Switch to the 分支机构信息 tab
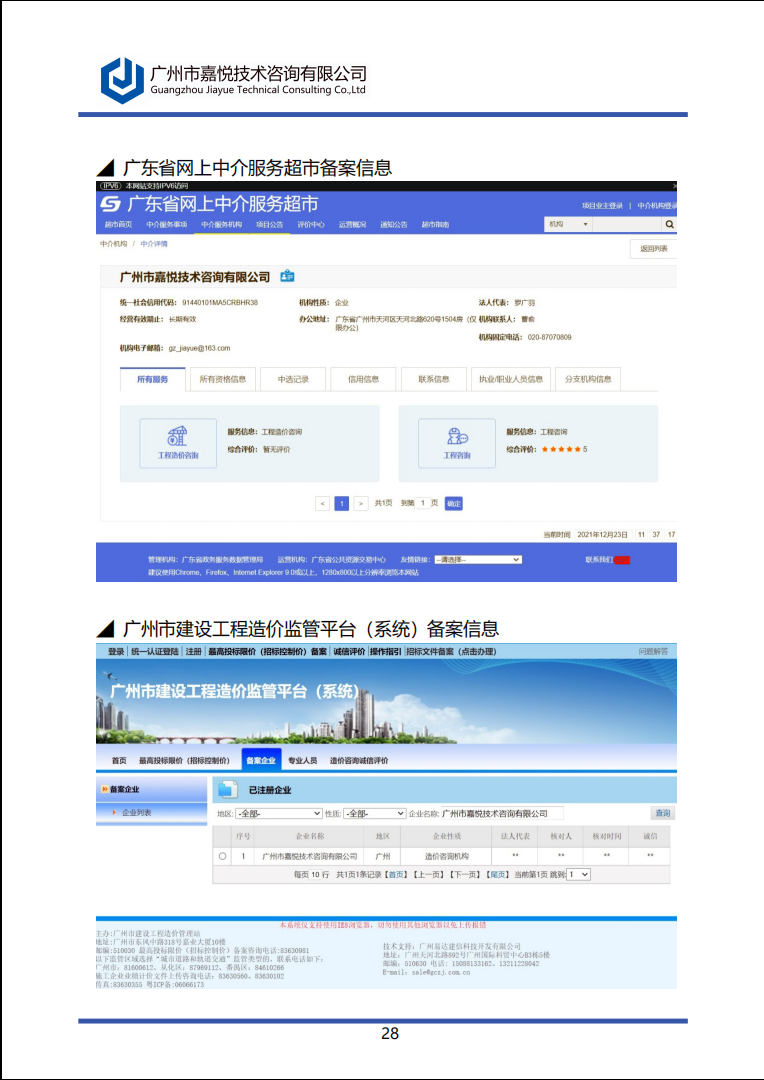The image size is (764, 1080). coord(588,380)
